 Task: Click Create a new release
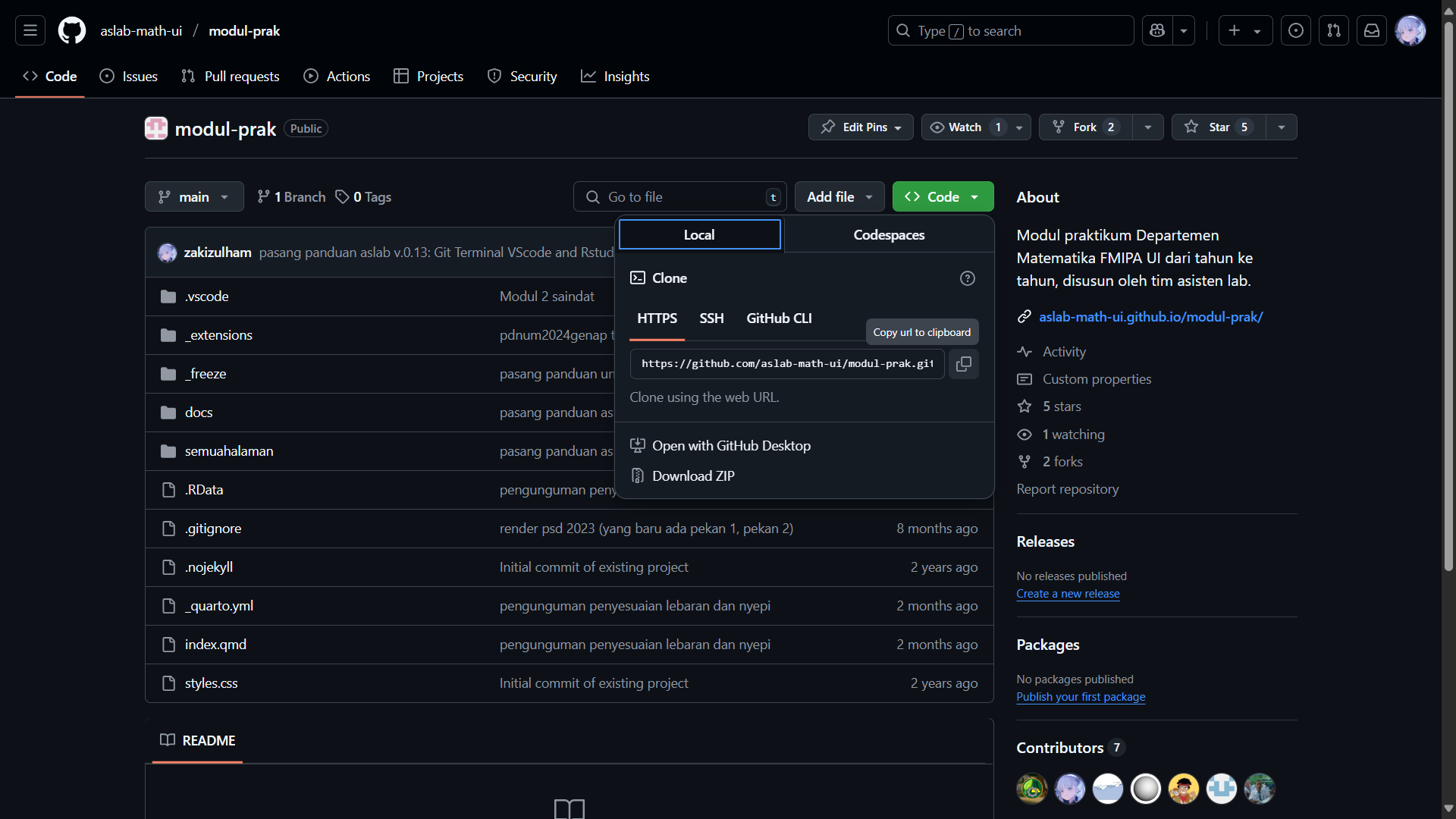pos(1068,594)
